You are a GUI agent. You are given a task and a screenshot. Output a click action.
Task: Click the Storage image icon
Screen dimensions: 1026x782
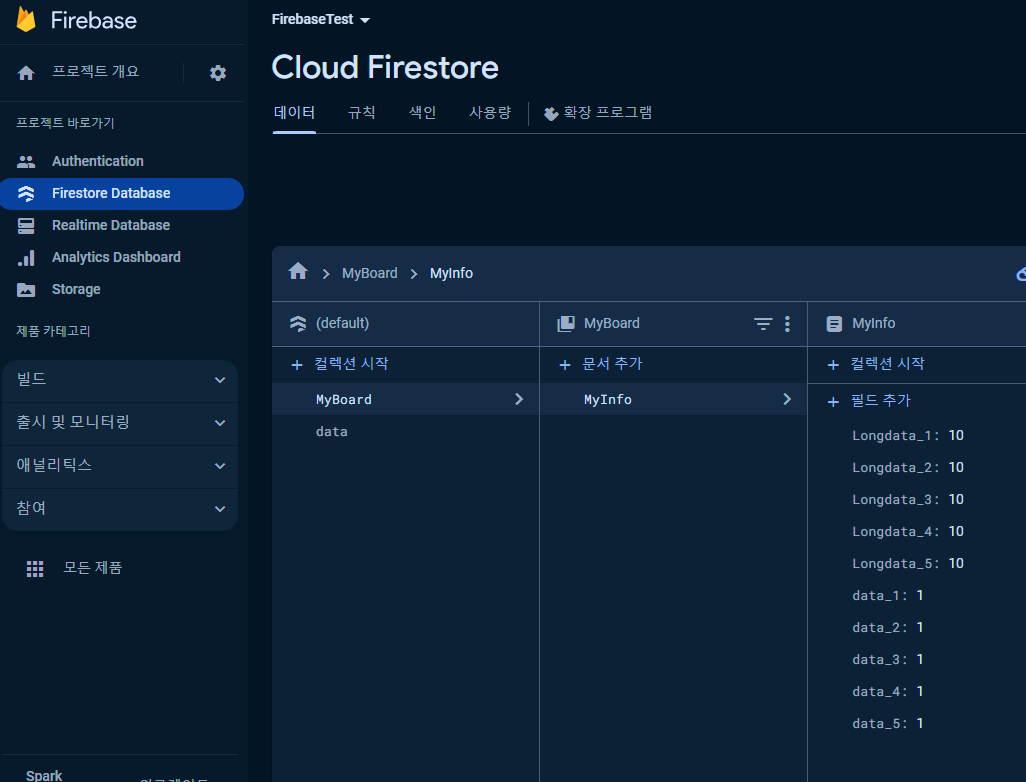click(26, 290)
